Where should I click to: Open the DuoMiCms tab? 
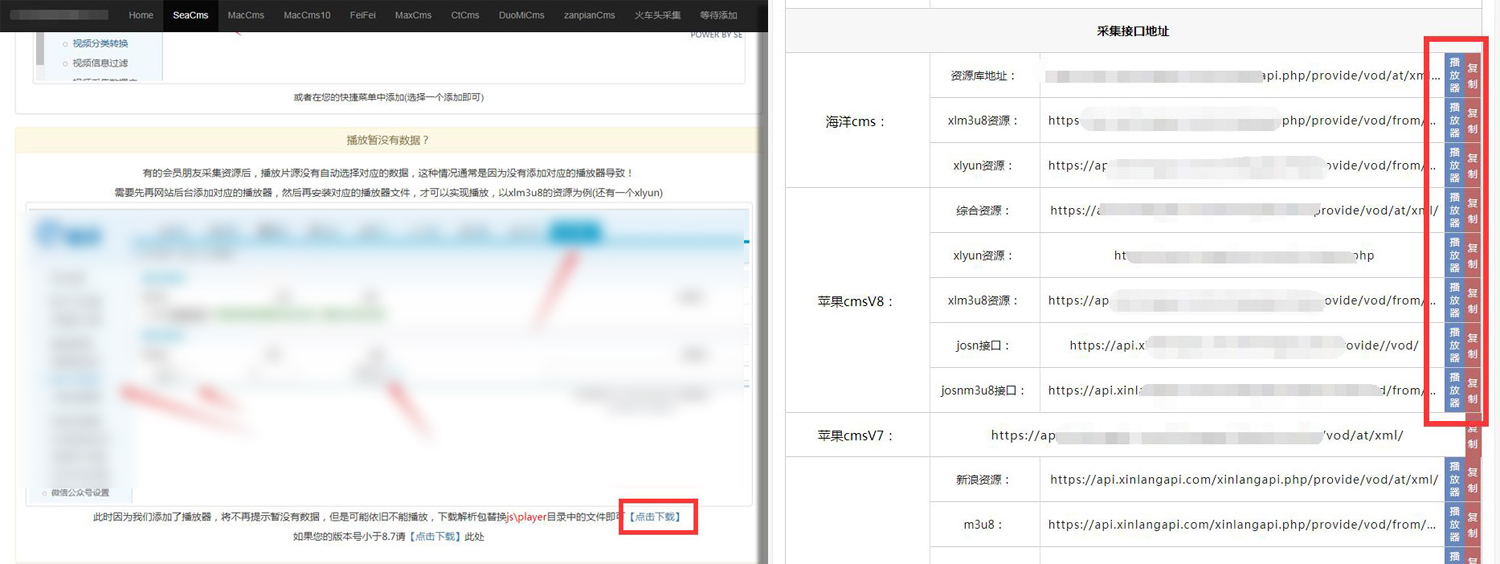(521, 15)
